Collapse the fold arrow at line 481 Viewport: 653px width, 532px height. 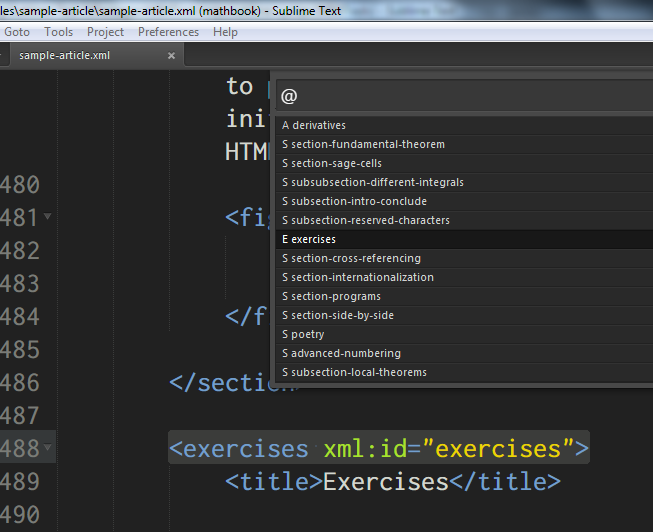point(47,216)
